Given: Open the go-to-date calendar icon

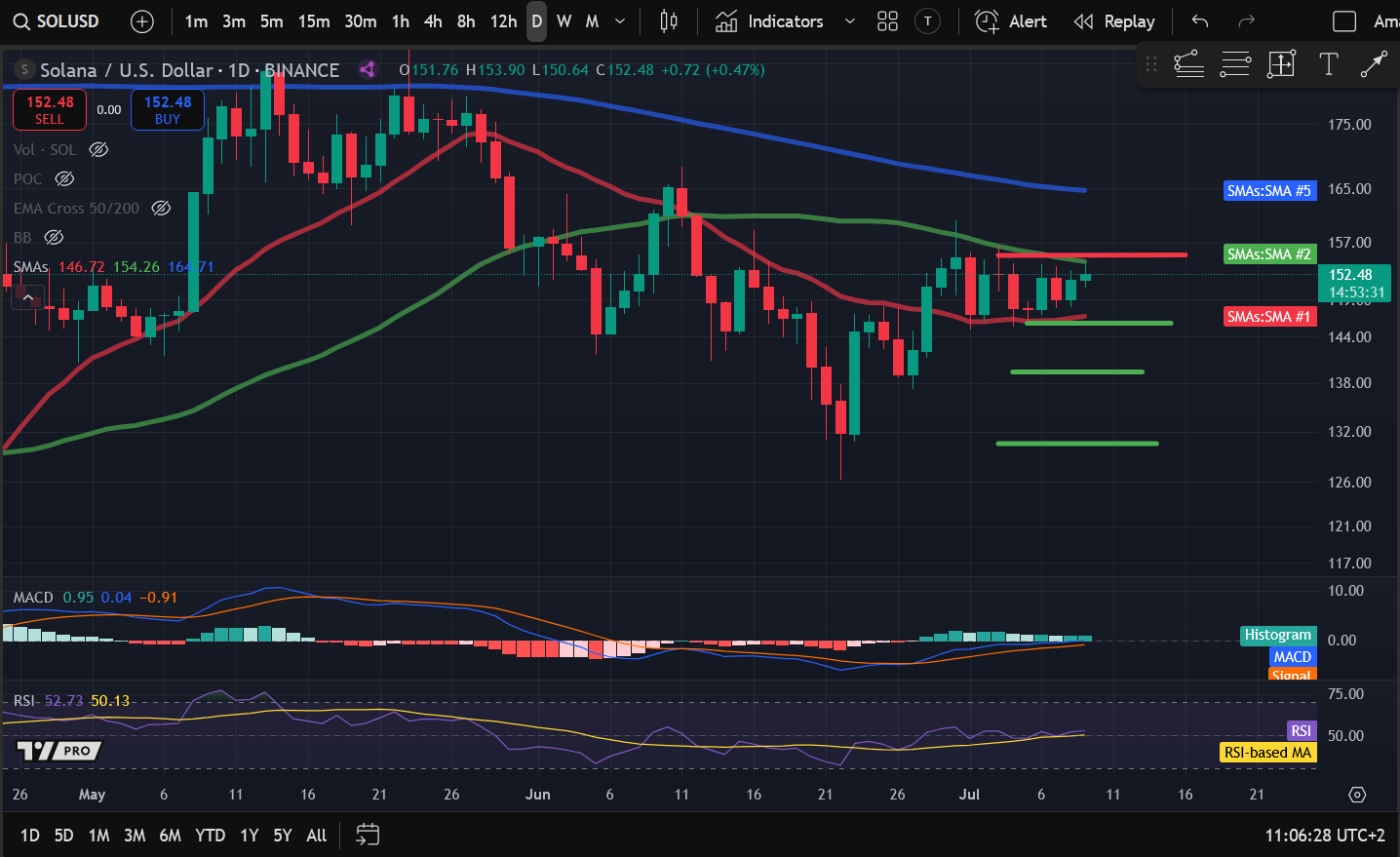Looking at the screenshot, I should 368,835.
